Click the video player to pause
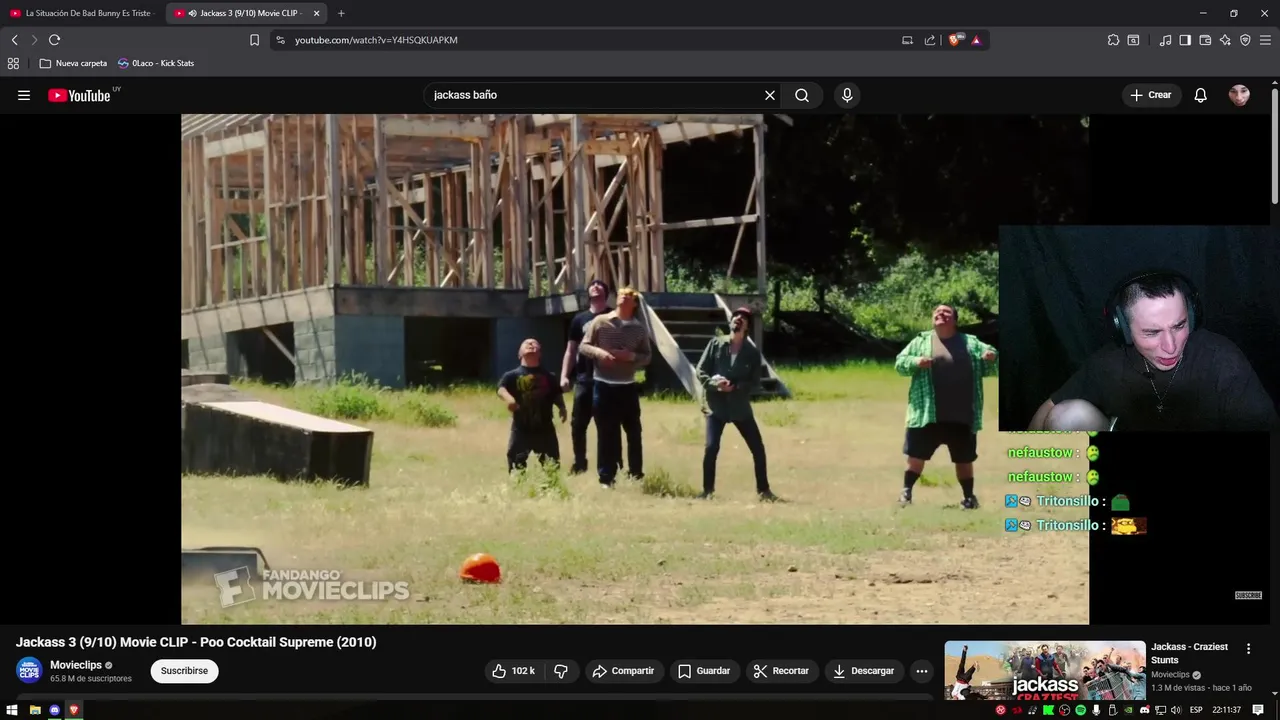Image resolution: width=1280 pixels, height=720 pixels. [x=634, y=368]
